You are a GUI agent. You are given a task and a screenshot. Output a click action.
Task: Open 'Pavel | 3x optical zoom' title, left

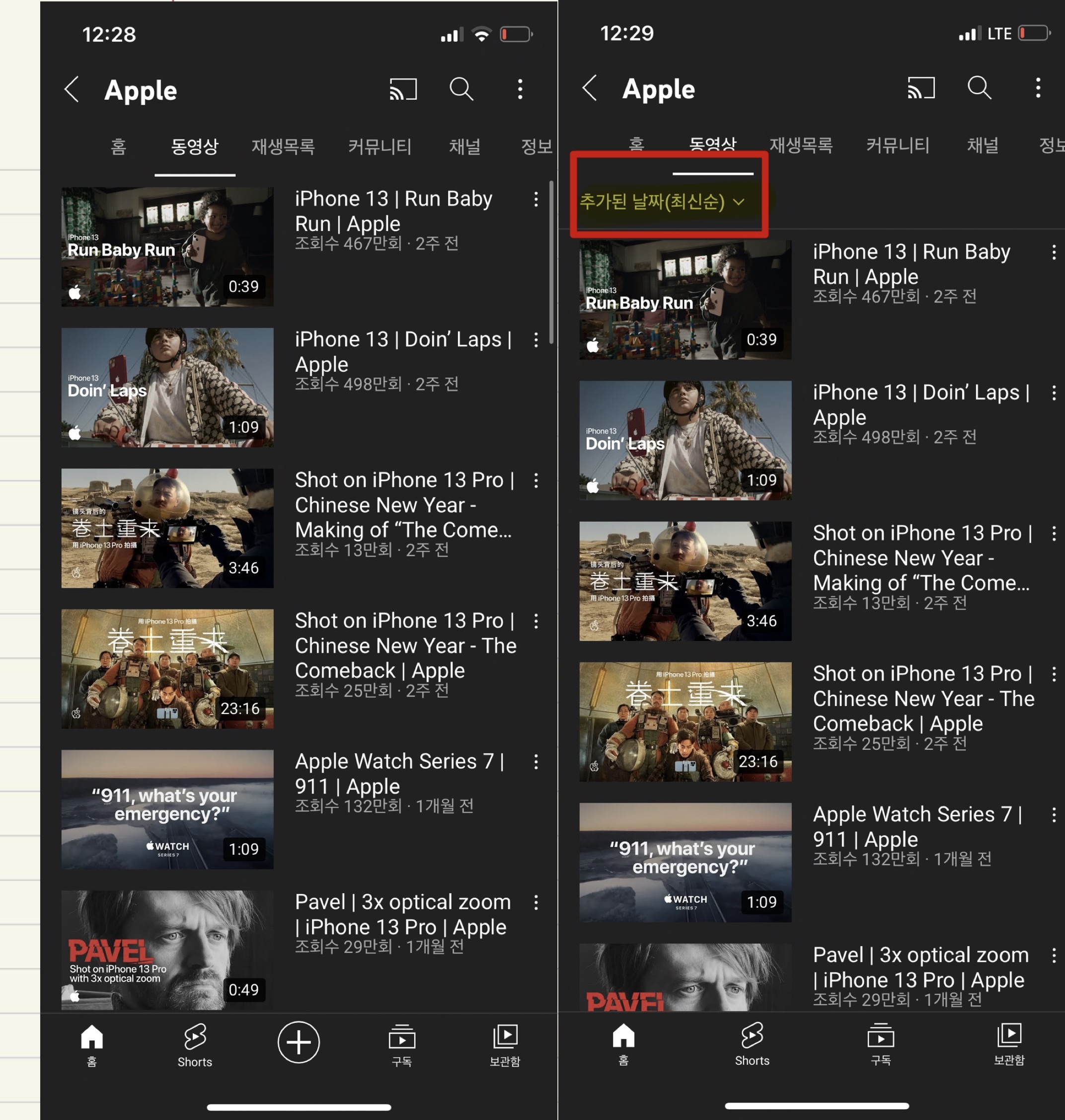pyautogui.click(x=403, y=914)
